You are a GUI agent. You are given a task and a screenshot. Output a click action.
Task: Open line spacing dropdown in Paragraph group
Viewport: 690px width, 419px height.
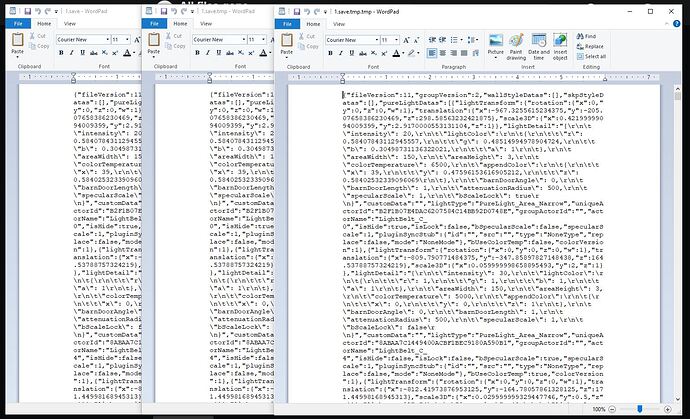coord(473,40)
